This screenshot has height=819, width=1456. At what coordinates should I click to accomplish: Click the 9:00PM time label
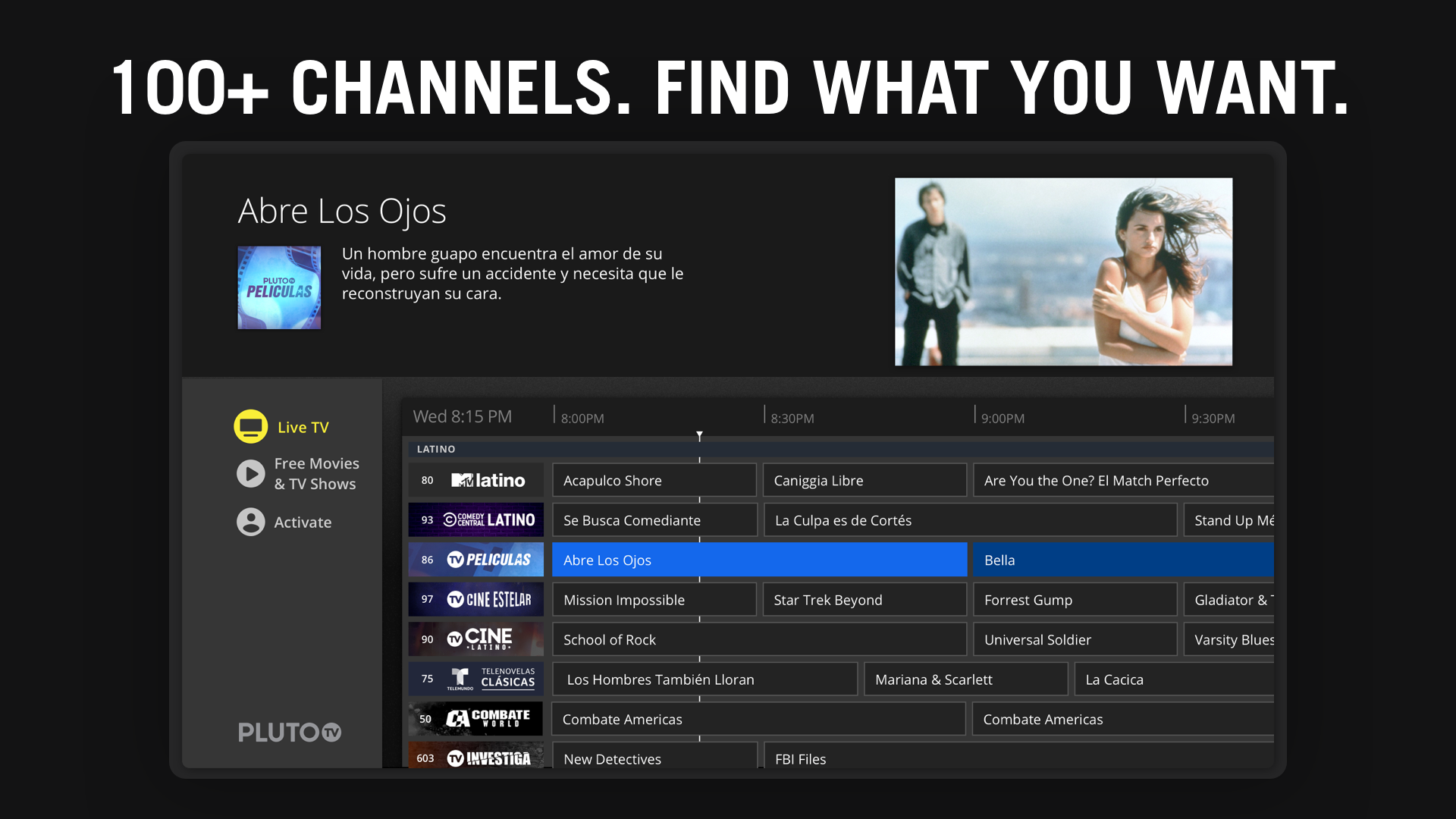click(1003, 419)
